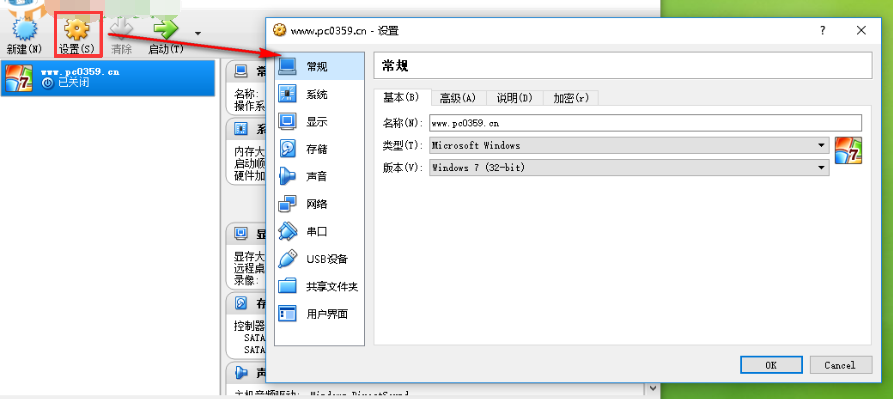Click the 名称(N) name input field

coord(645,122)
